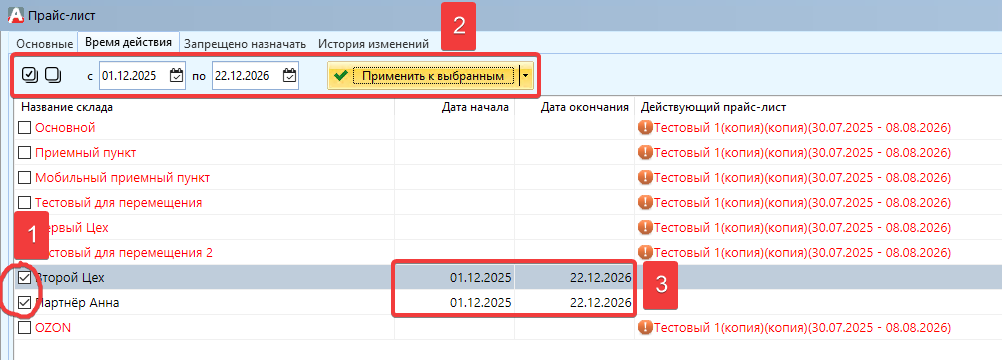Image resolution: width=1002 pixels, height=360 pixels.
Task: Tick the OZON warehouse checkbox
Action: tap(24, 327)
